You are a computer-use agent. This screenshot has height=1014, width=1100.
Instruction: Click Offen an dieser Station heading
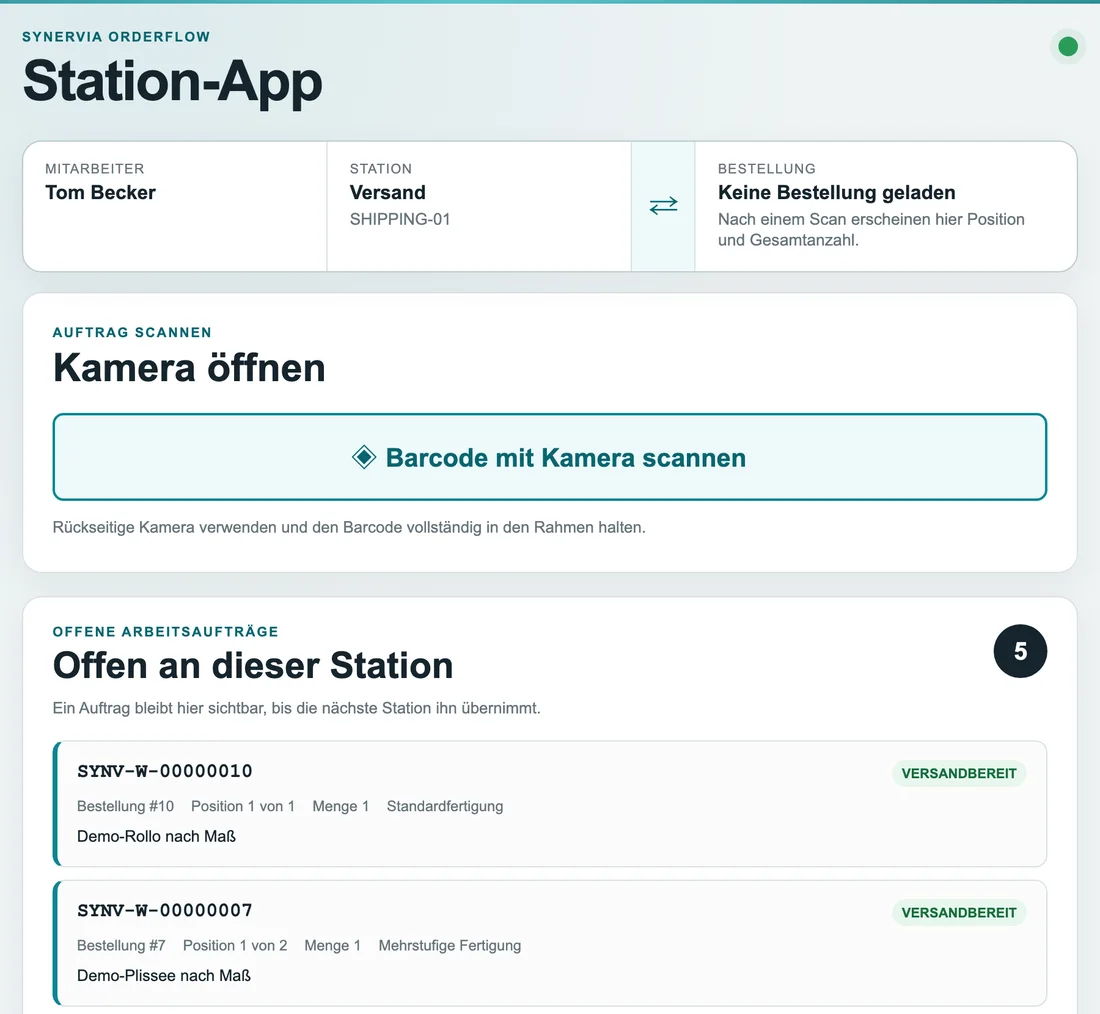click(253, 665)
